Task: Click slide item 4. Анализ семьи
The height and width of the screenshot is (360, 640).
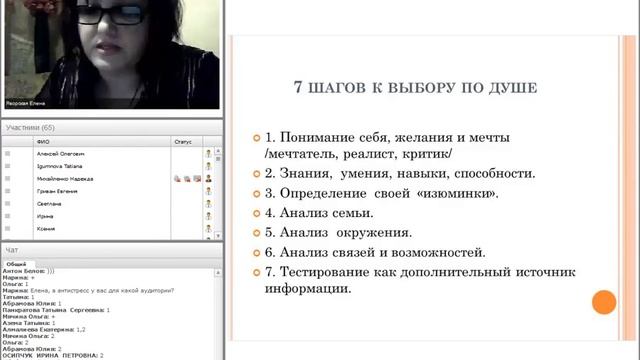Action: coord(319,213)
